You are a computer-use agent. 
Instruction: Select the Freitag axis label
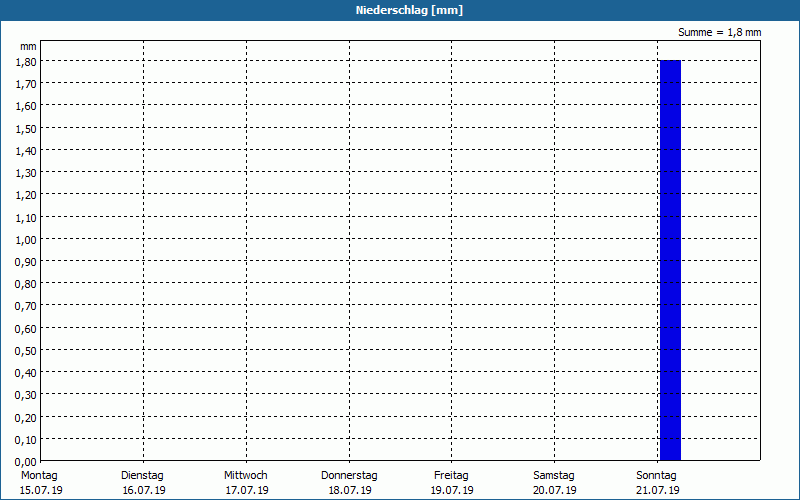pyautogui.click(x=451, y=475)
